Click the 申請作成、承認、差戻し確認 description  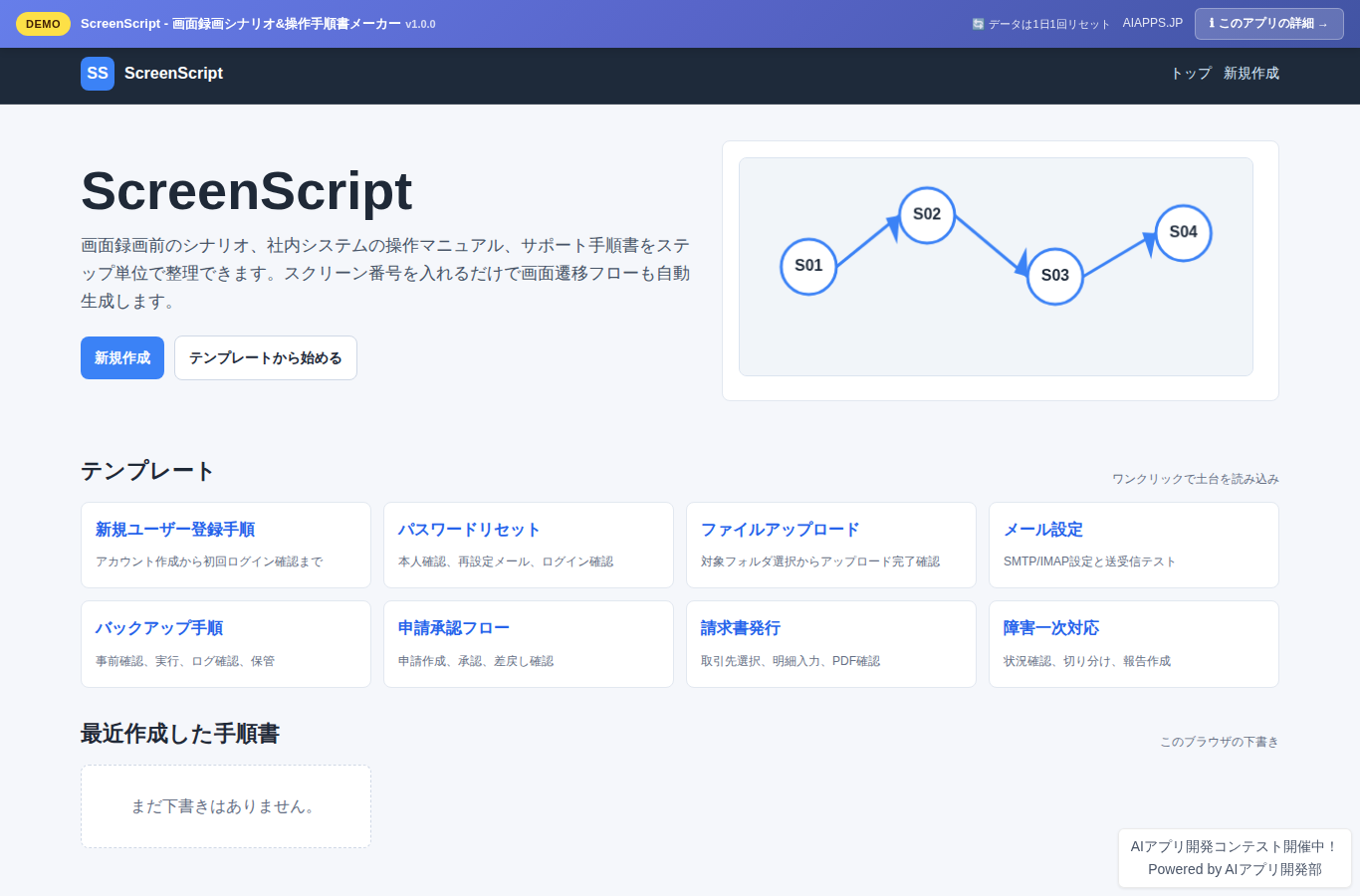point(476,661)
